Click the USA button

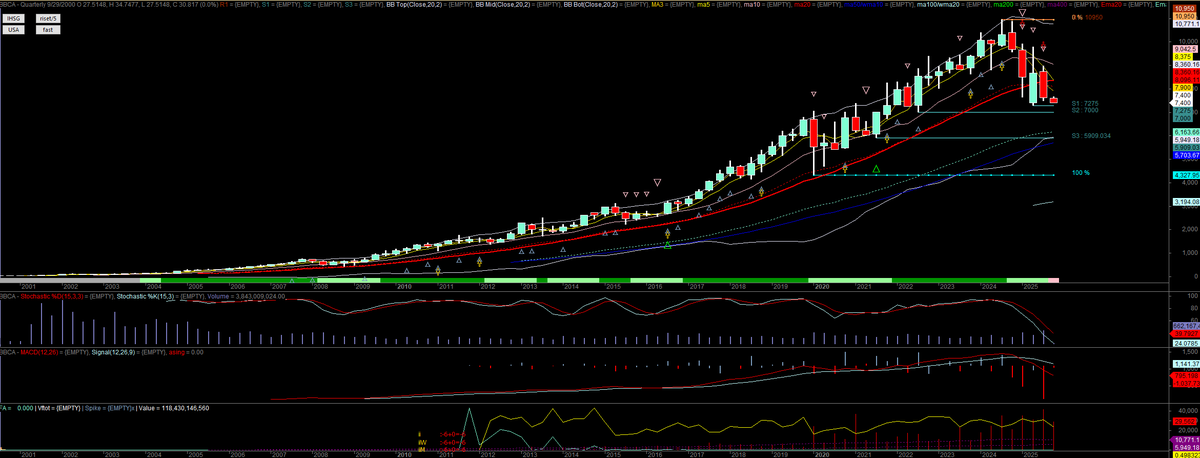pos(14,30)
